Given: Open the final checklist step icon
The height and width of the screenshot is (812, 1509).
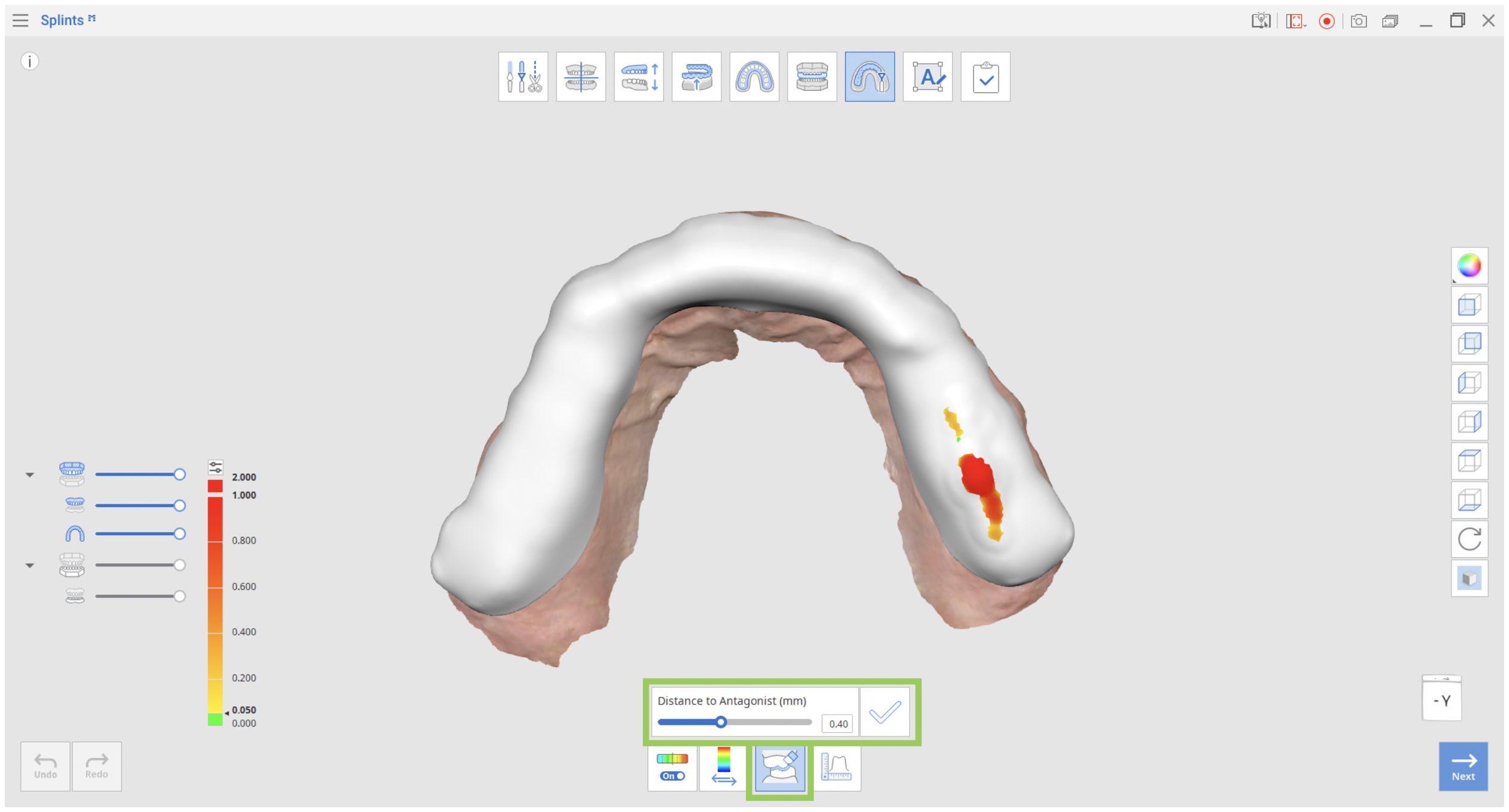Looking at the screenshot, I should click(x=985, y=77).
